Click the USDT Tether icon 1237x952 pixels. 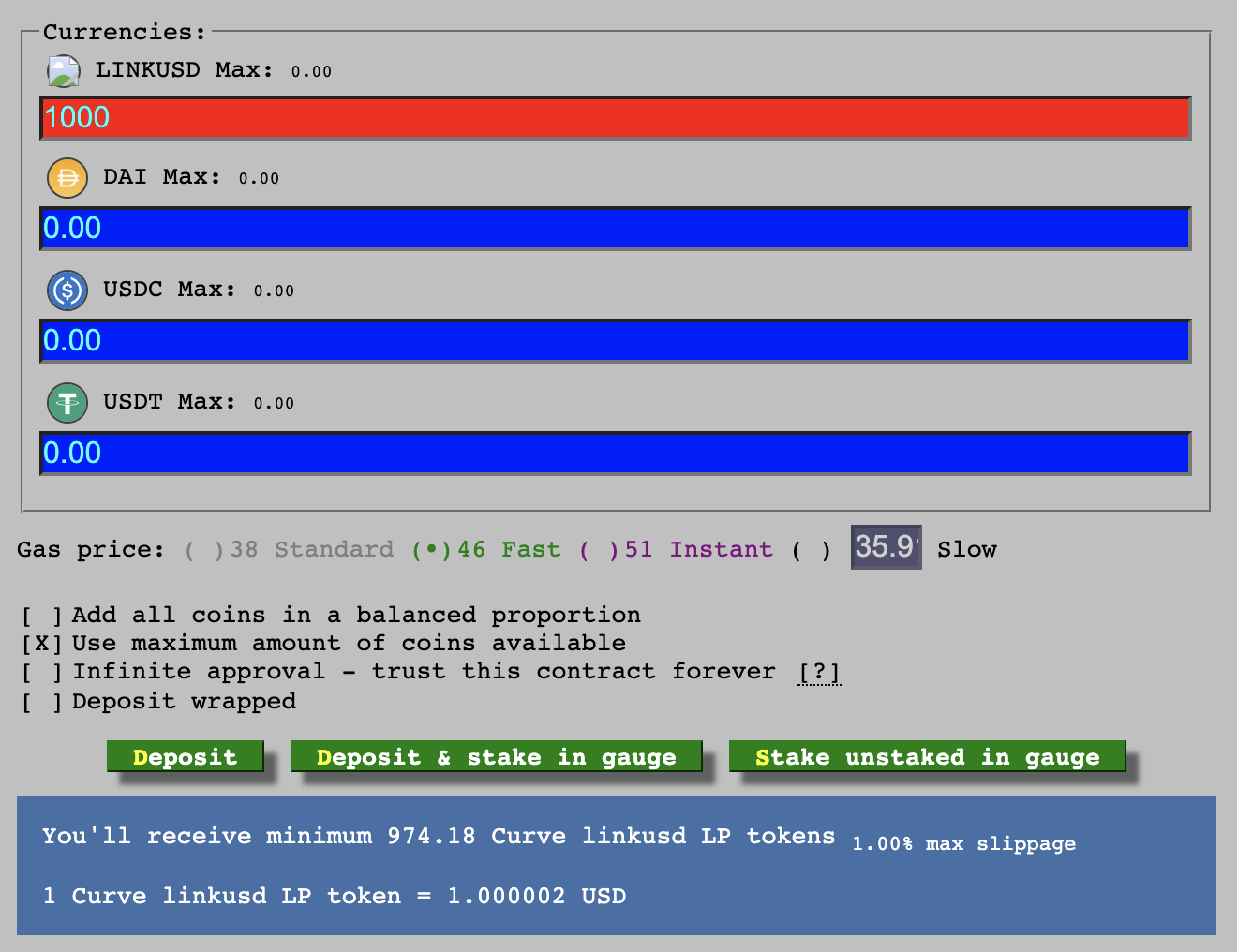coord(67,403)
